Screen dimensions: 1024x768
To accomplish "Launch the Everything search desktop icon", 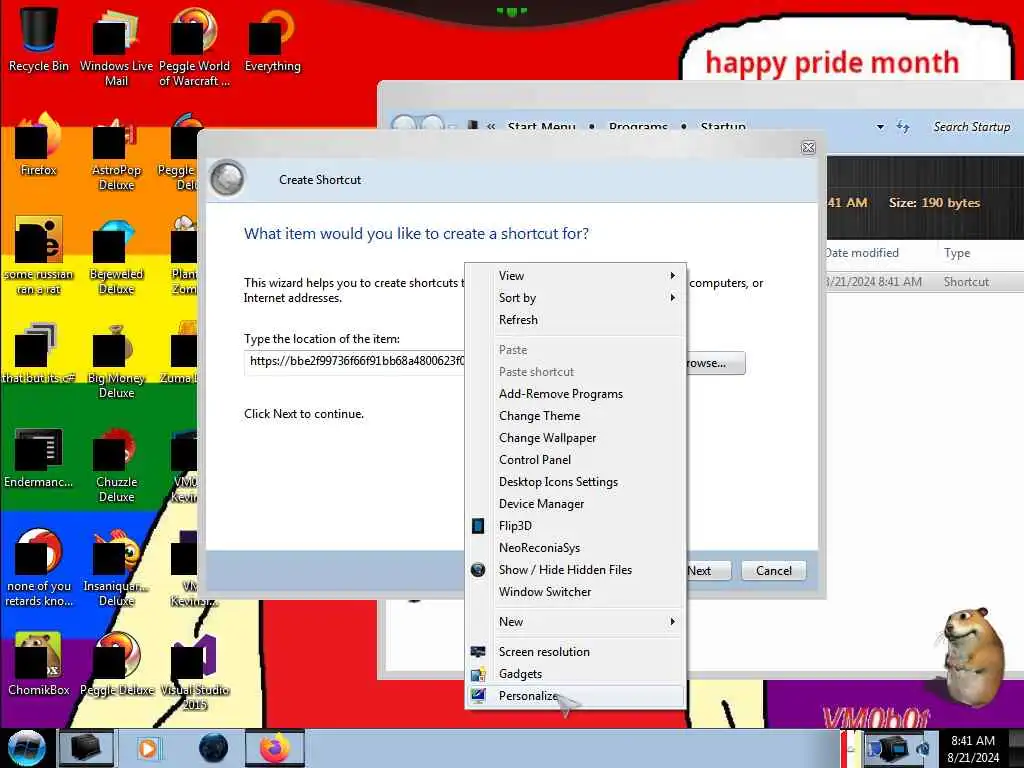I will point(272,39).
